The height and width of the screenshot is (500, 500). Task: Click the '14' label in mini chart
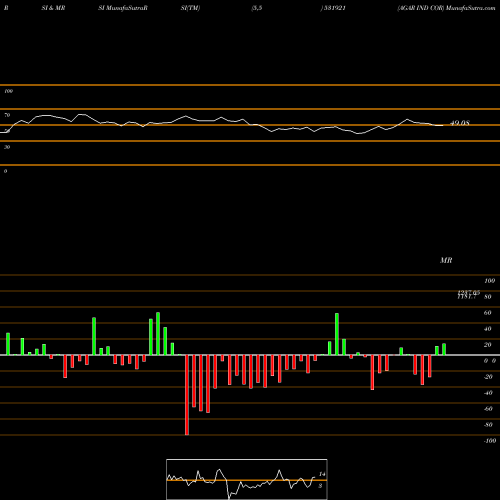point(322,474)
